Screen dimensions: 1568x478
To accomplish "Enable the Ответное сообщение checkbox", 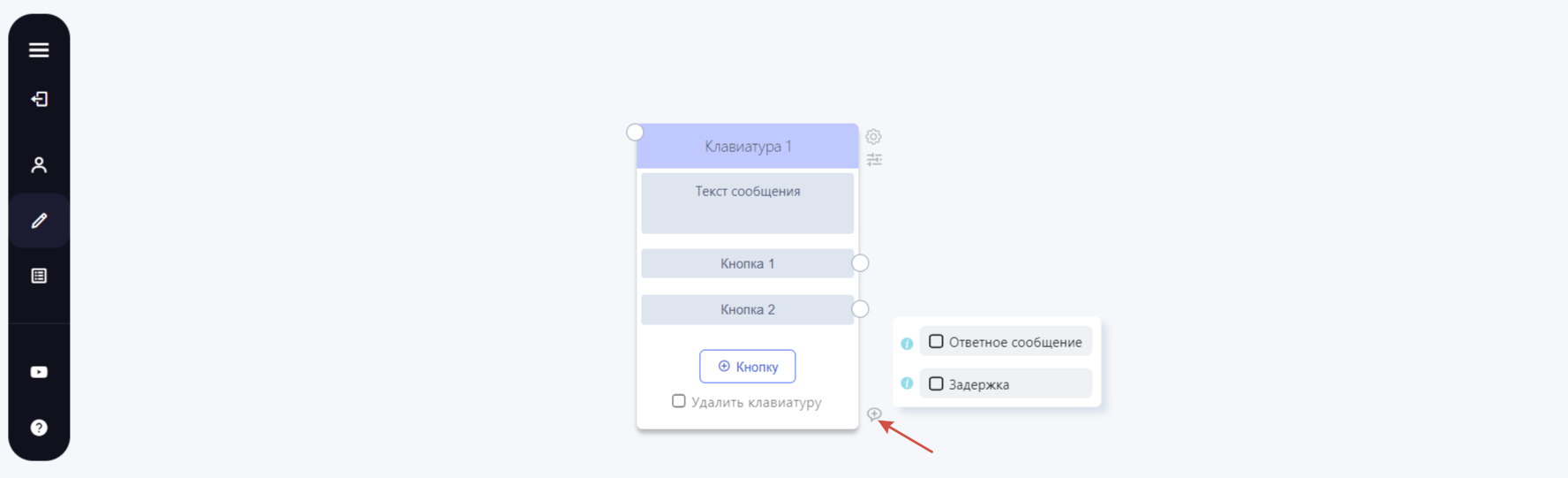I will 936,341.
